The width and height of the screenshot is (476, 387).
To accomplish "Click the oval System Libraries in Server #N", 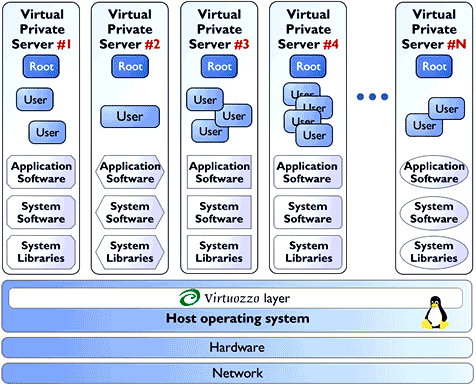I will coord(434,252).
